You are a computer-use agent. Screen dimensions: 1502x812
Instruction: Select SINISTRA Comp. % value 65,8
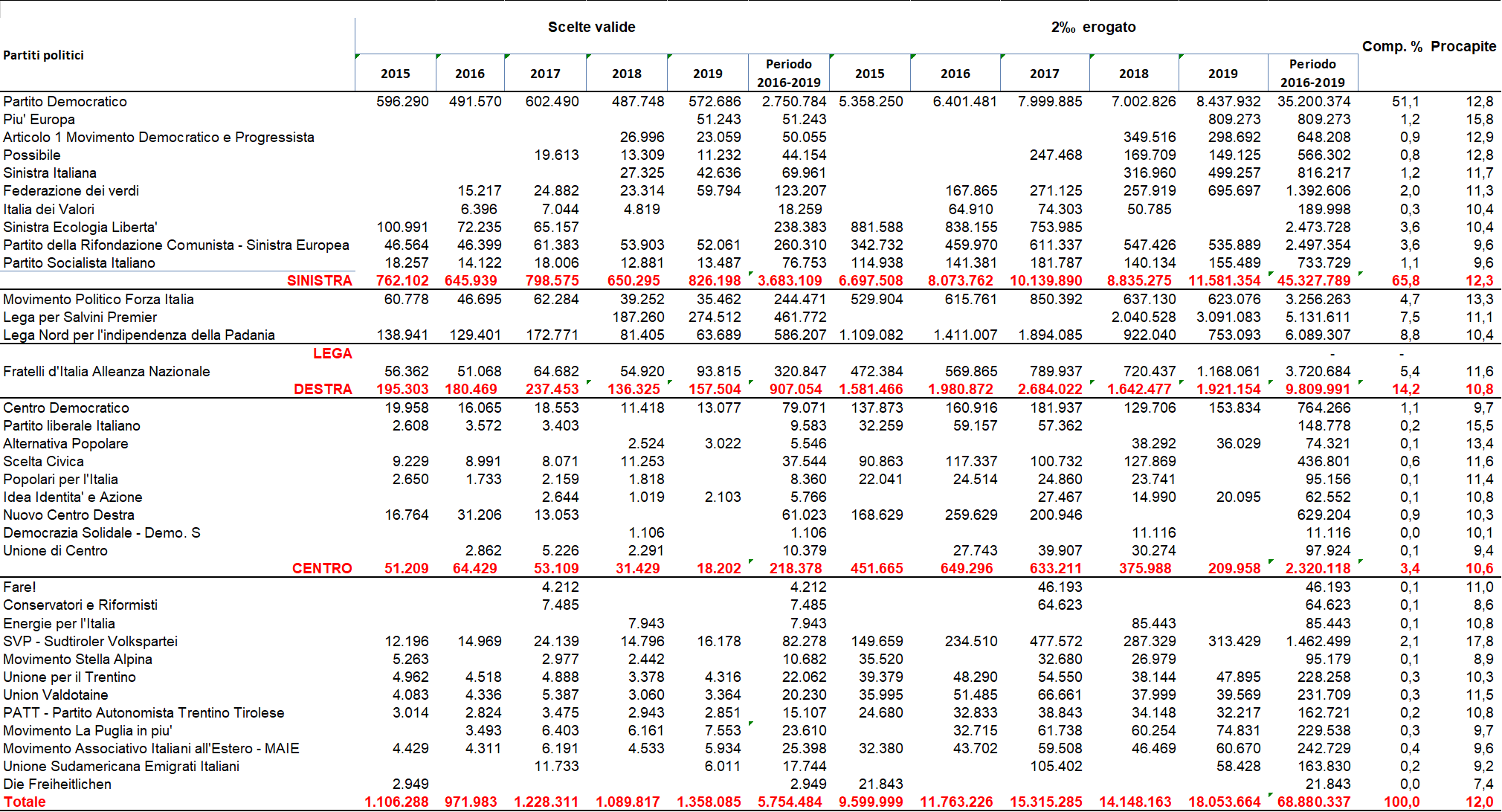(x=1405, y=280)
